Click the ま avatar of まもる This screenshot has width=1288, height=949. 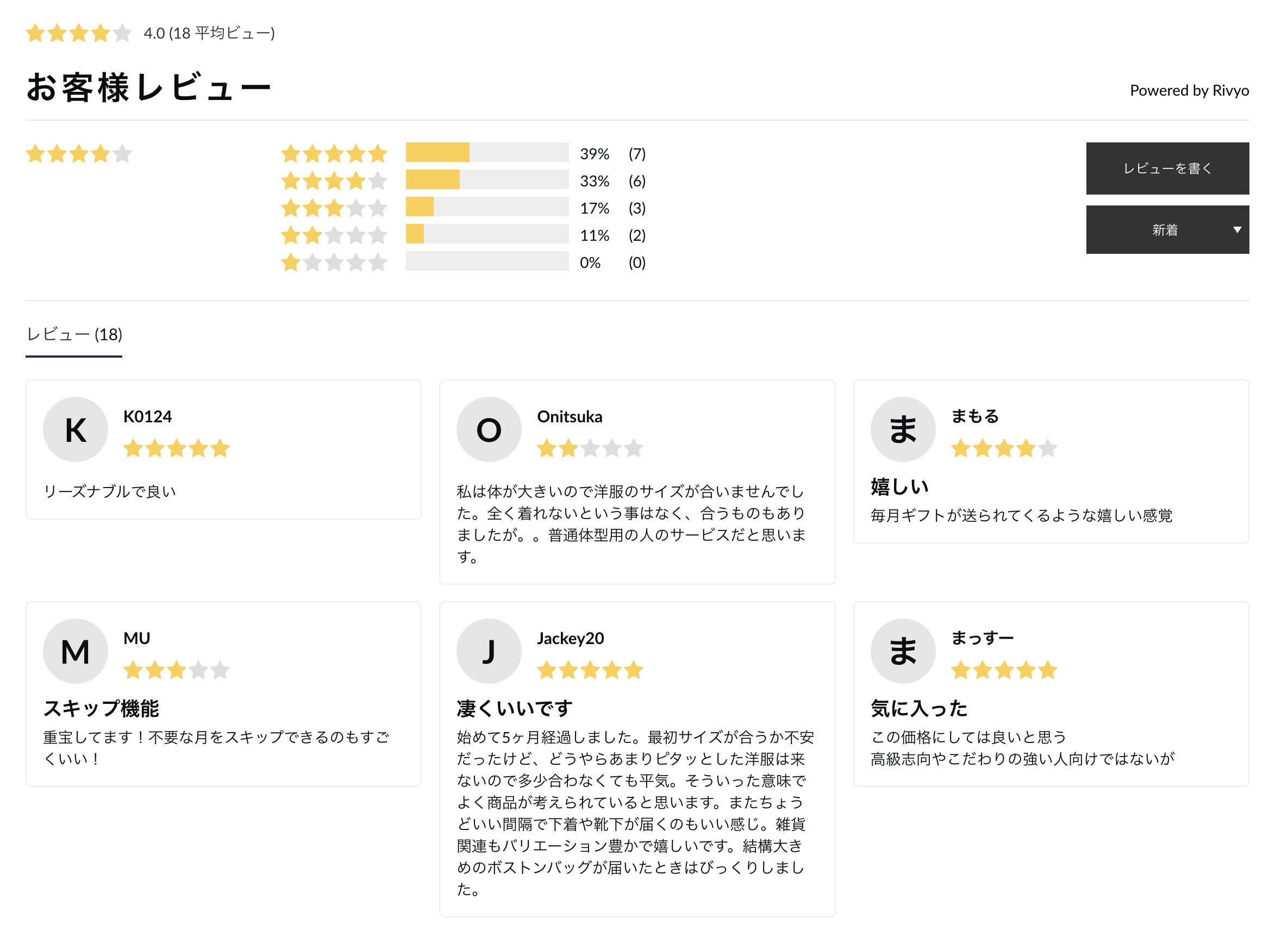click(x=902, y=429)
